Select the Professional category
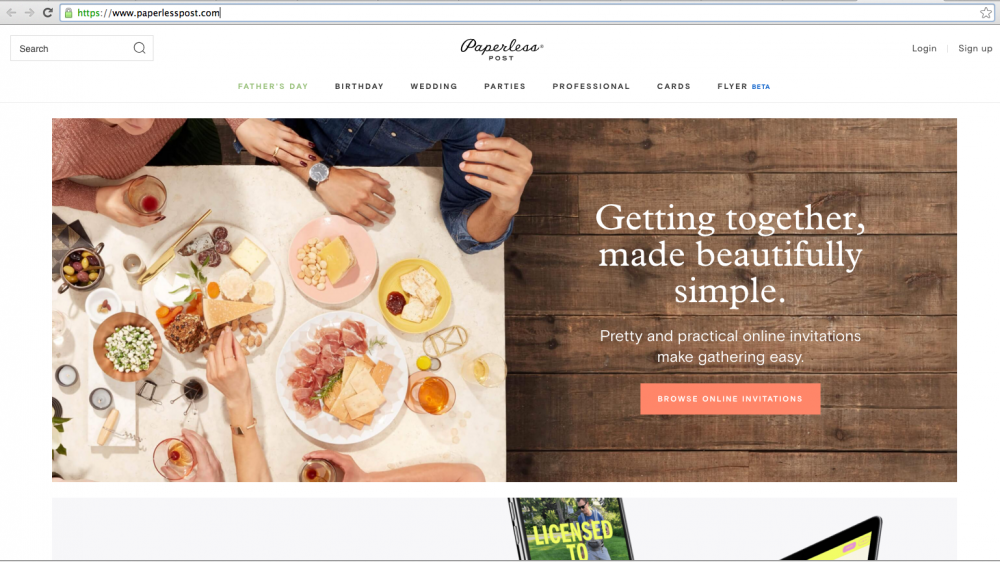 tap(591, 86)
